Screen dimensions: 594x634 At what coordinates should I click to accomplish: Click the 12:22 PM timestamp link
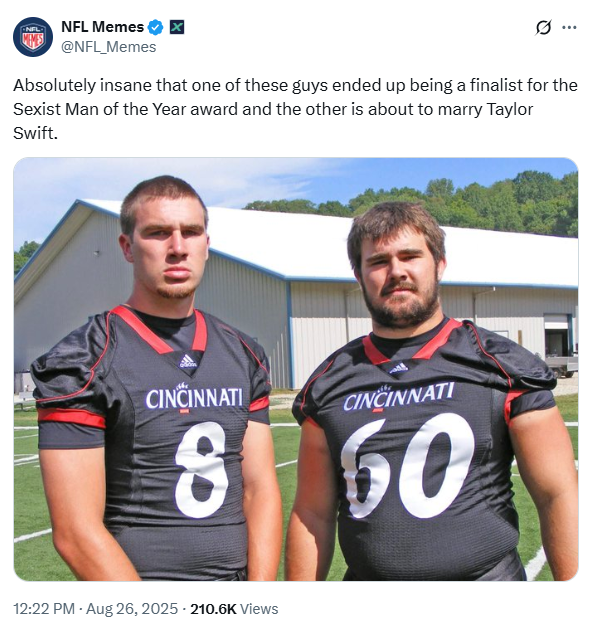44,609
